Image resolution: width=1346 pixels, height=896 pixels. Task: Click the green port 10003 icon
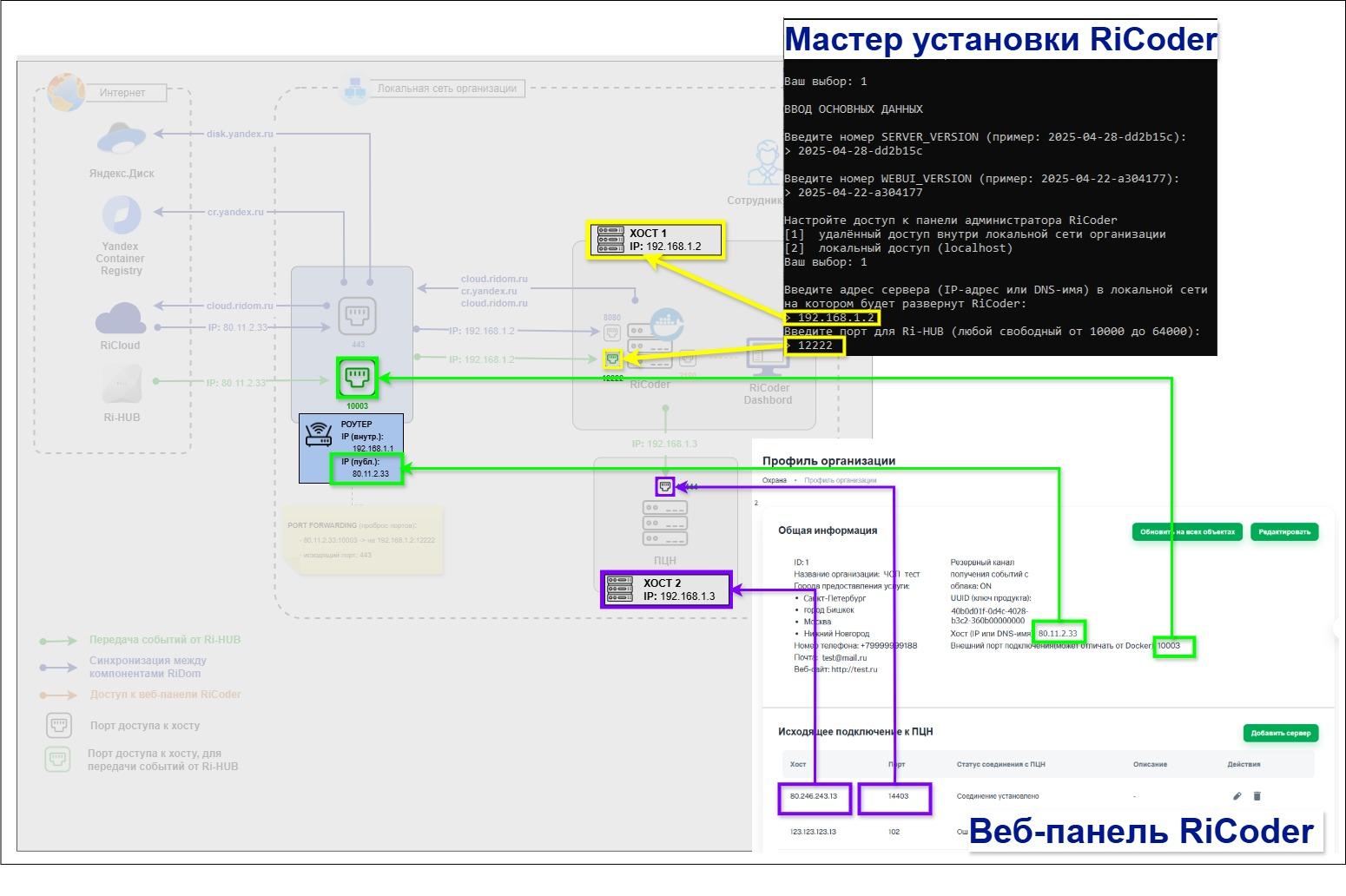[x=357, y=378]
